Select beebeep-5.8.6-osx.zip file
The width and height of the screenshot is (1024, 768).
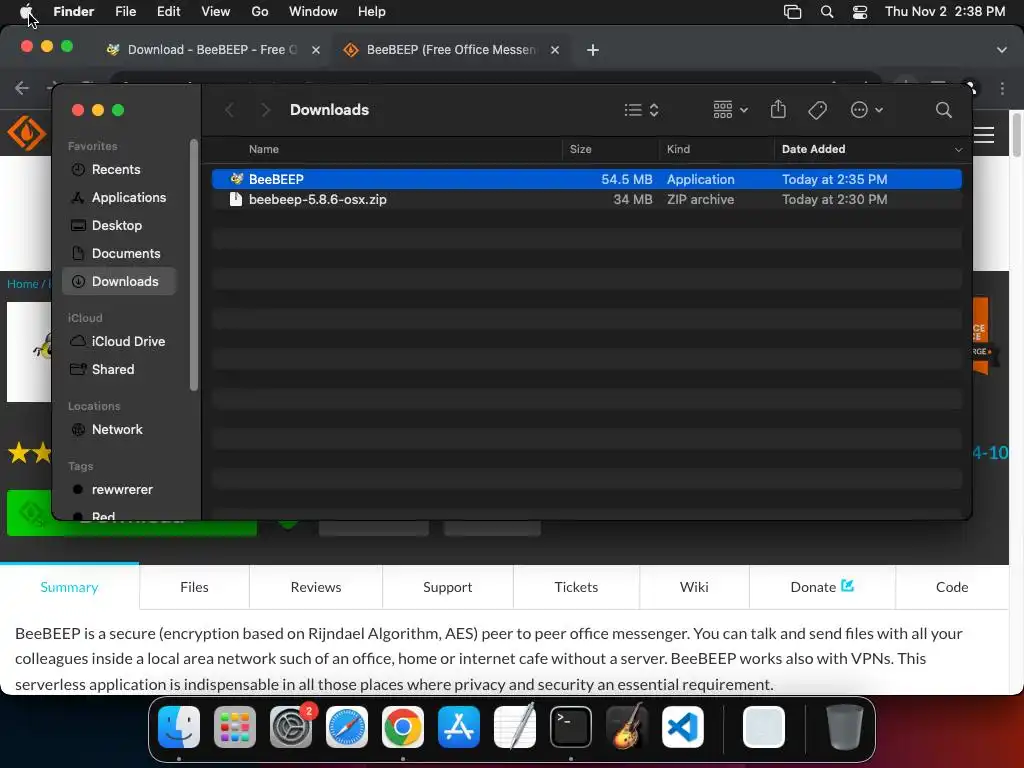coord(586,199)
